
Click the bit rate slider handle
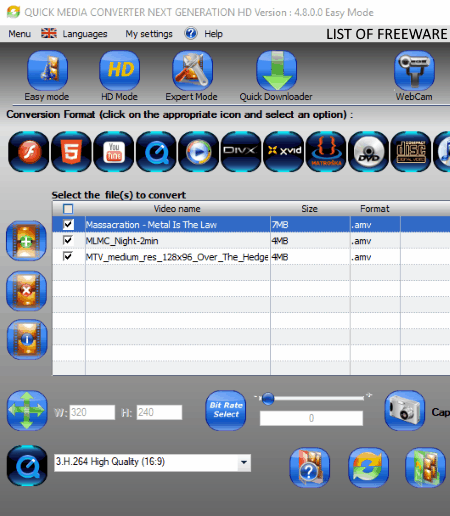pos(268,399)
